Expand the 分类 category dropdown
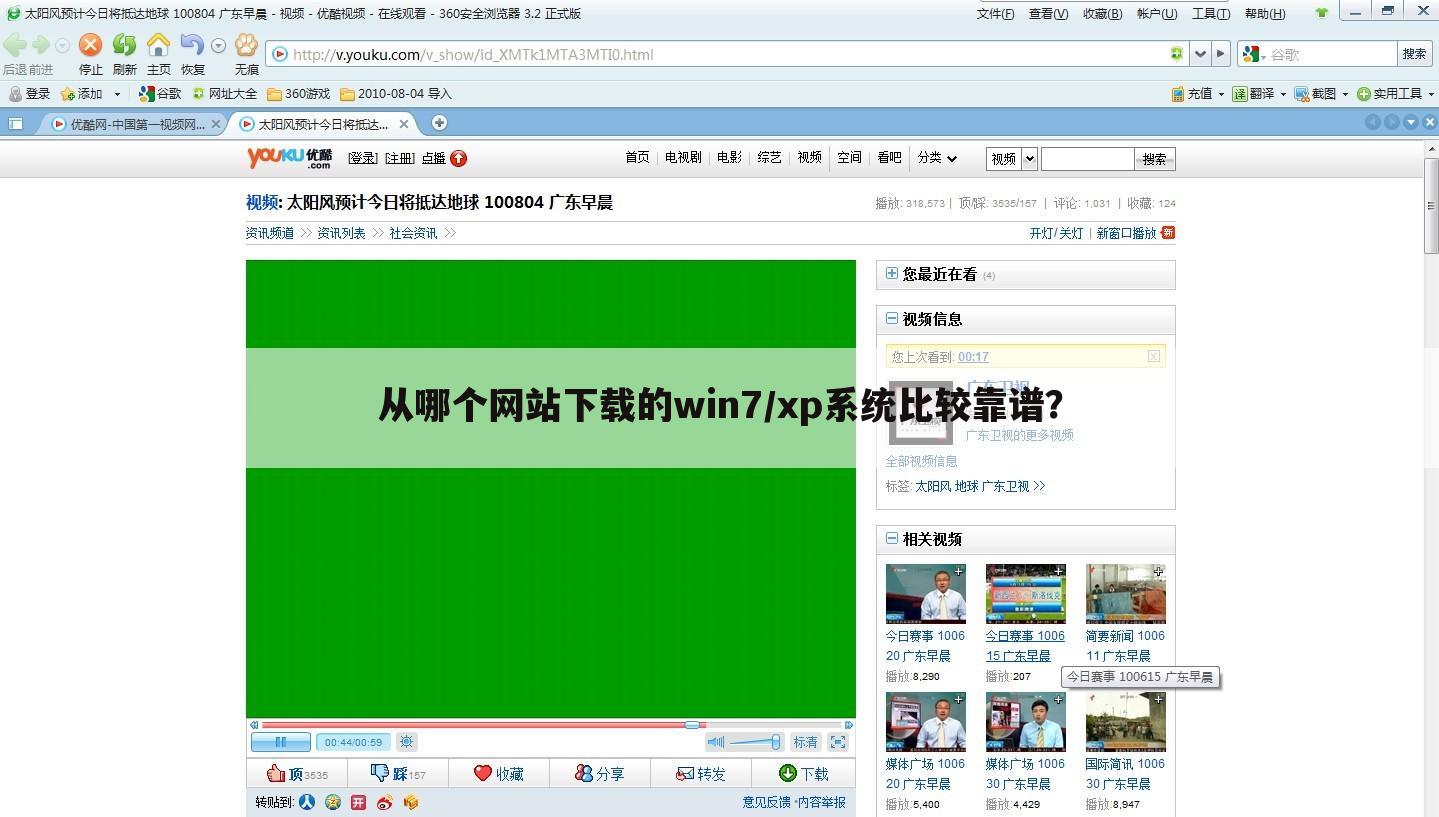 click(x=937, y=157)
